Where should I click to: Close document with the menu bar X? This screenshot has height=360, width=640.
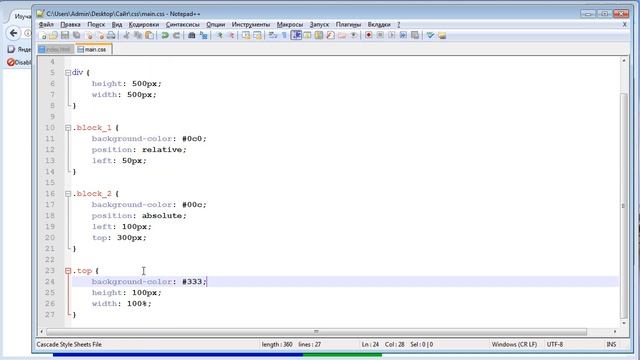(x=624, y=24)
